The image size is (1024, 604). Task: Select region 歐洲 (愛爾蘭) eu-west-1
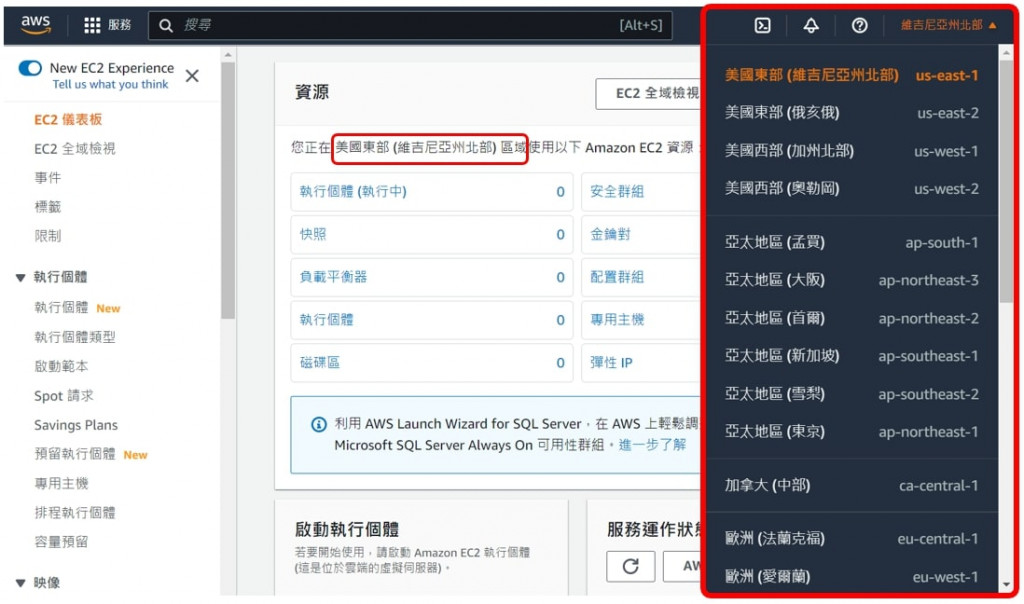[x=852, y=577]
